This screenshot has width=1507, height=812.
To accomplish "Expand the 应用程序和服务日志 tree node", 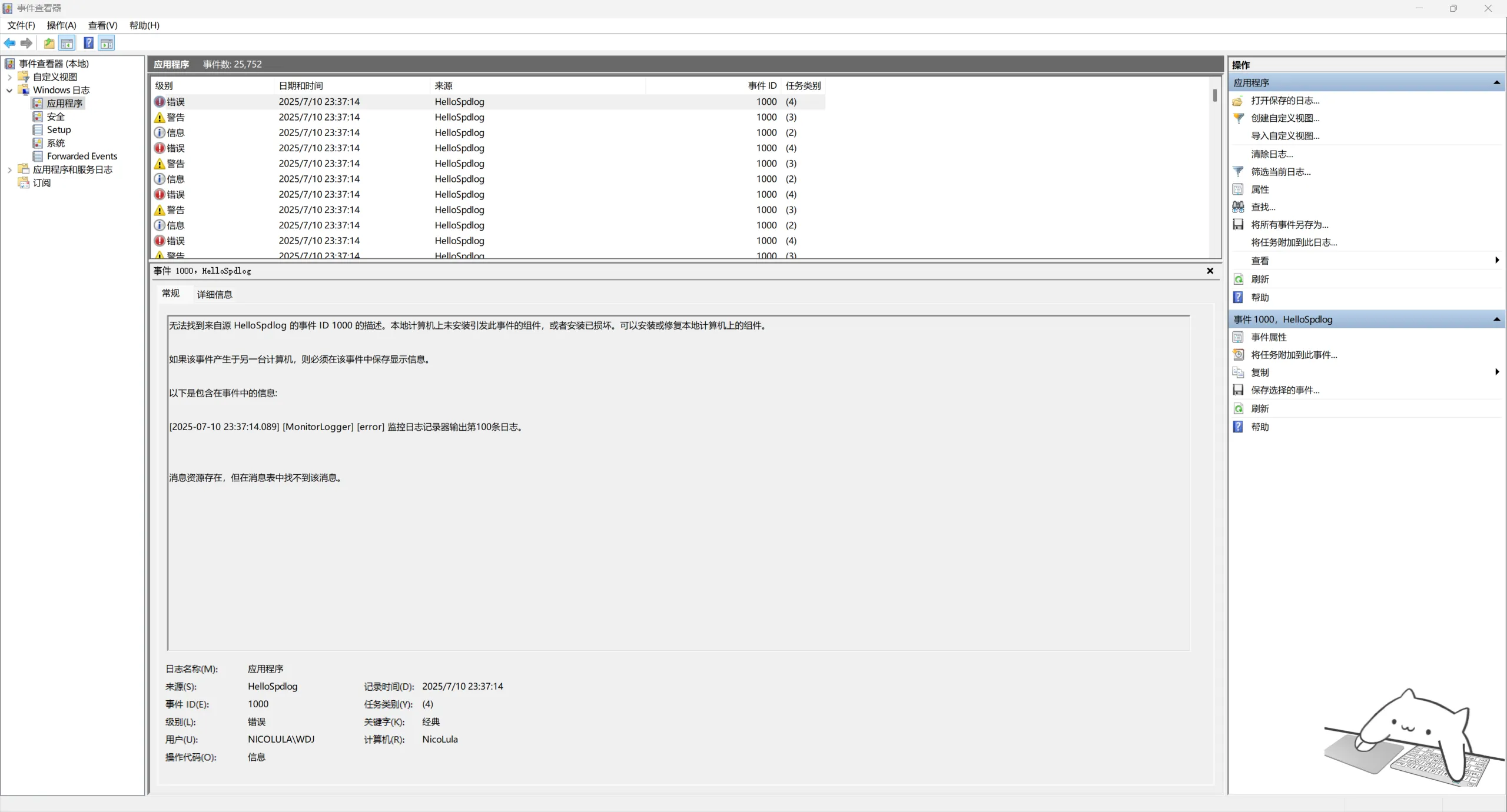I will pyautogui.click(x=9, y=170).
